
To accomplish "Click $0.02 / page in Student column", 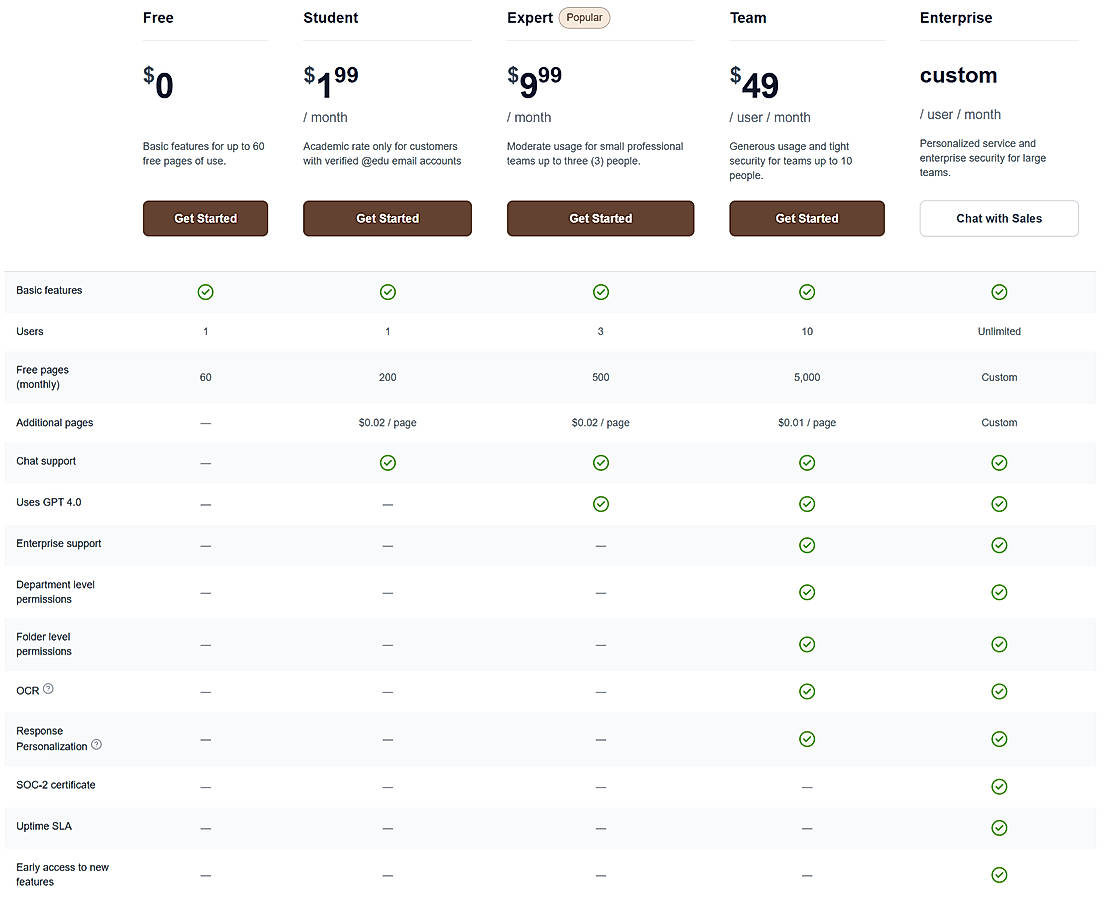I will pos(387,422).
